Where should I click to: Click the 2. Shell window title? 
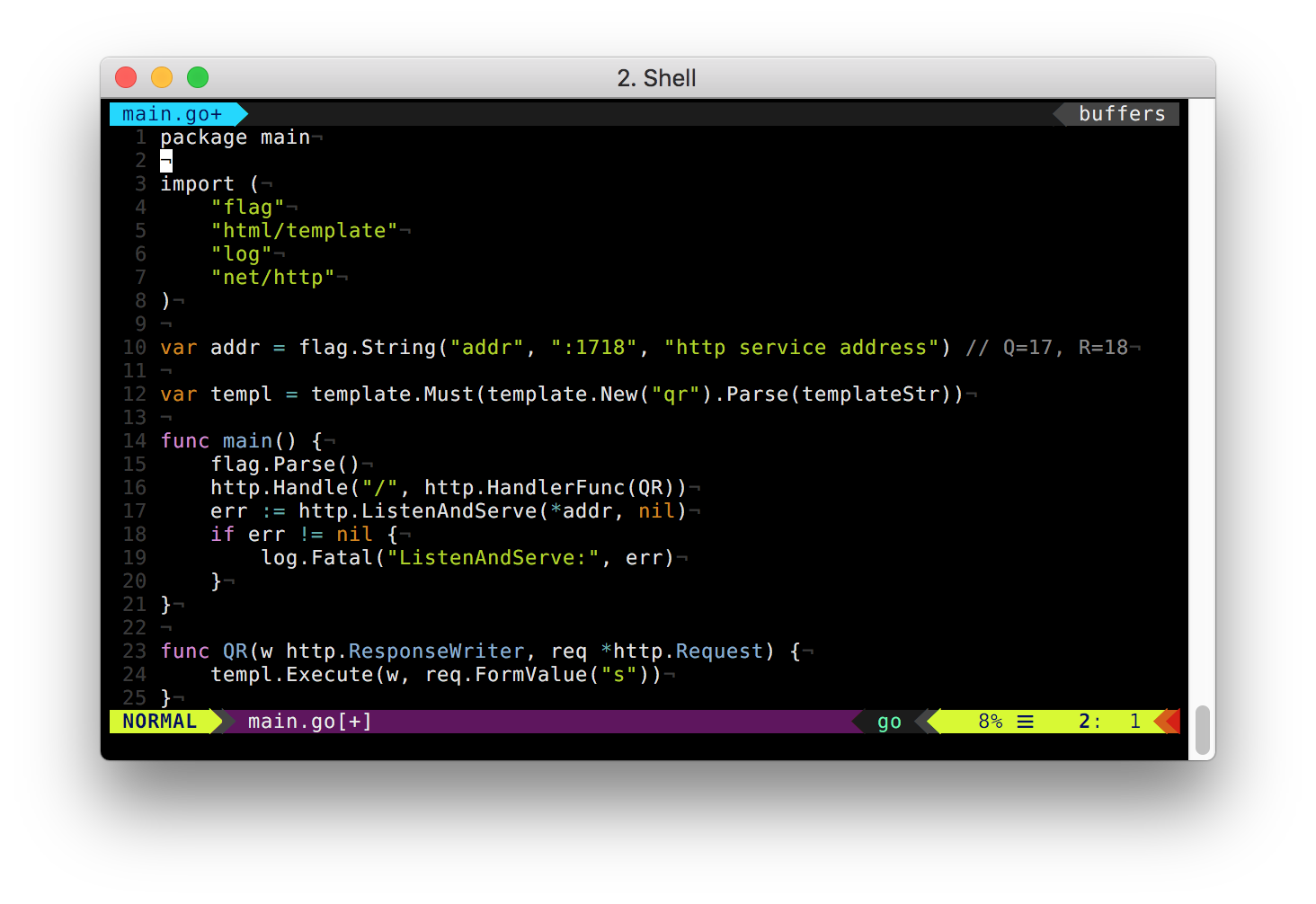pos(657,78)
